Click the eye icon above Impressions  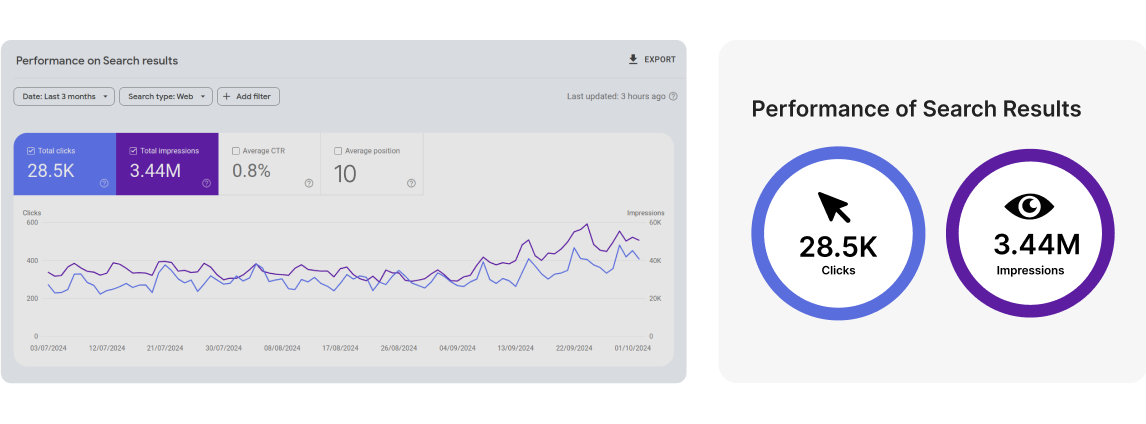coord(1029,206)
